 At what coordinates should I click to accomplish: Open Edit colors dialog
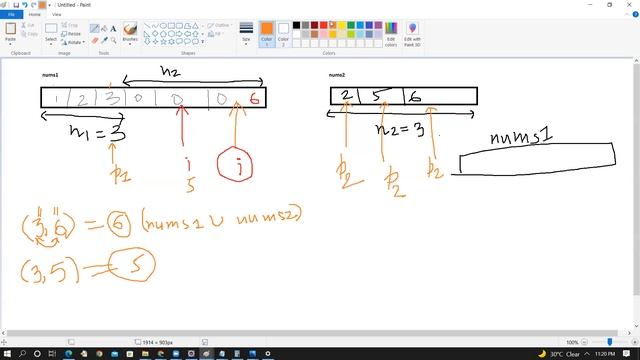click(x=391, y=34)
